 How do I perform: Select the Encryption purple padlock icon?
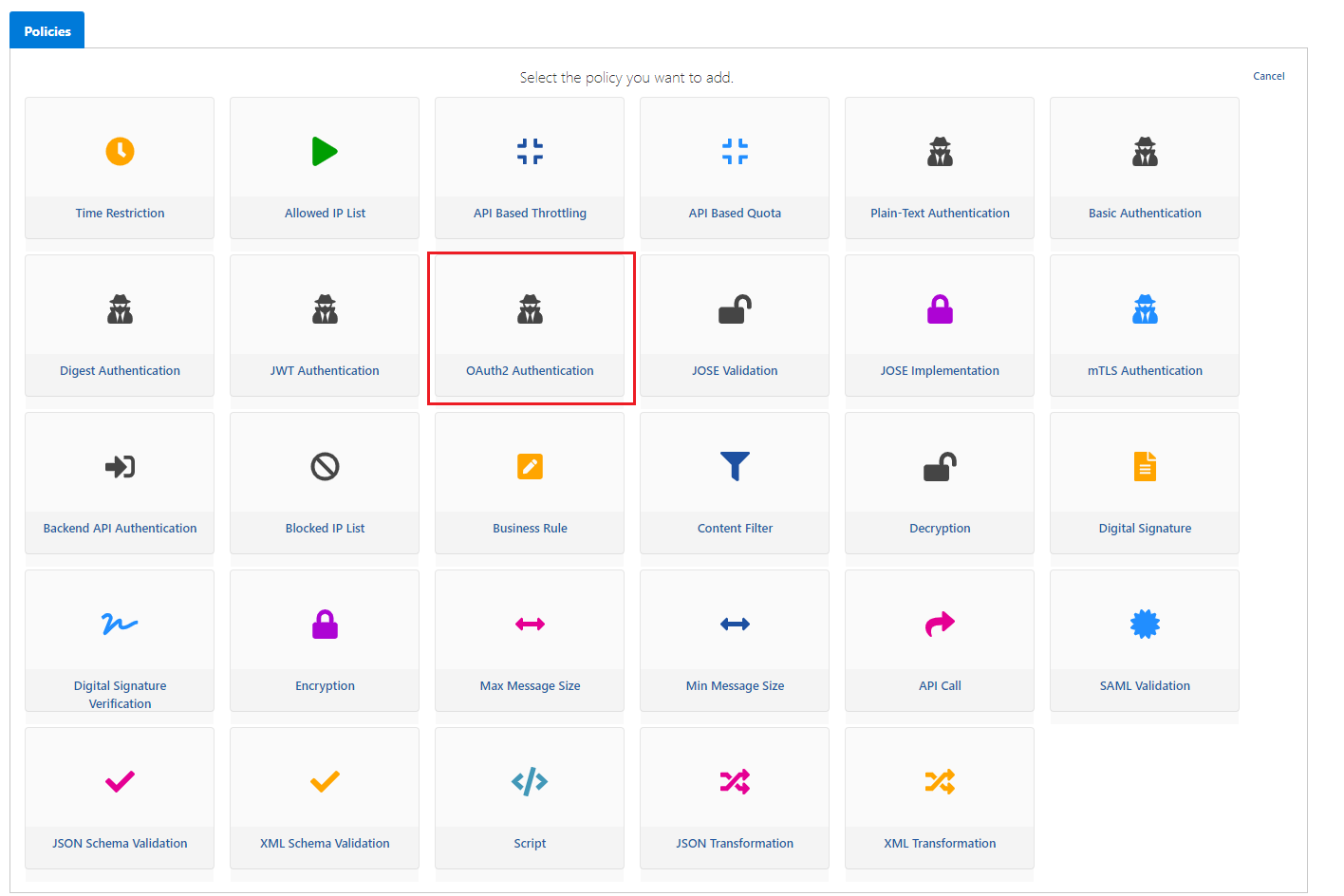click(x=325, y=624)
